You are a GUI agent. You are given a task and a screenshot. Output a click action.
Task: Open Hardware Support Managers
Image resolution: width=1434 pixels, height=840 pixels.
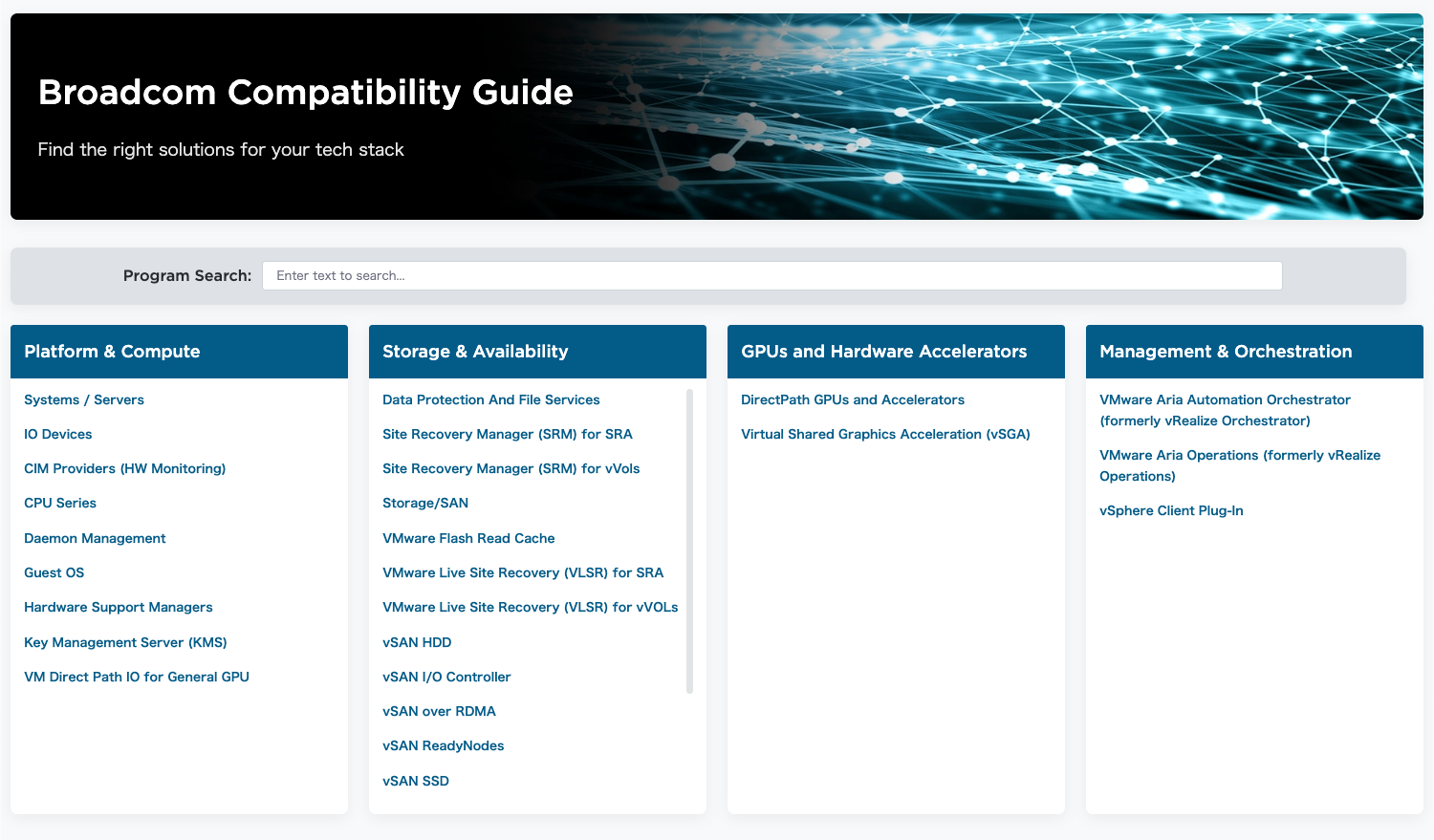[118, 607]
